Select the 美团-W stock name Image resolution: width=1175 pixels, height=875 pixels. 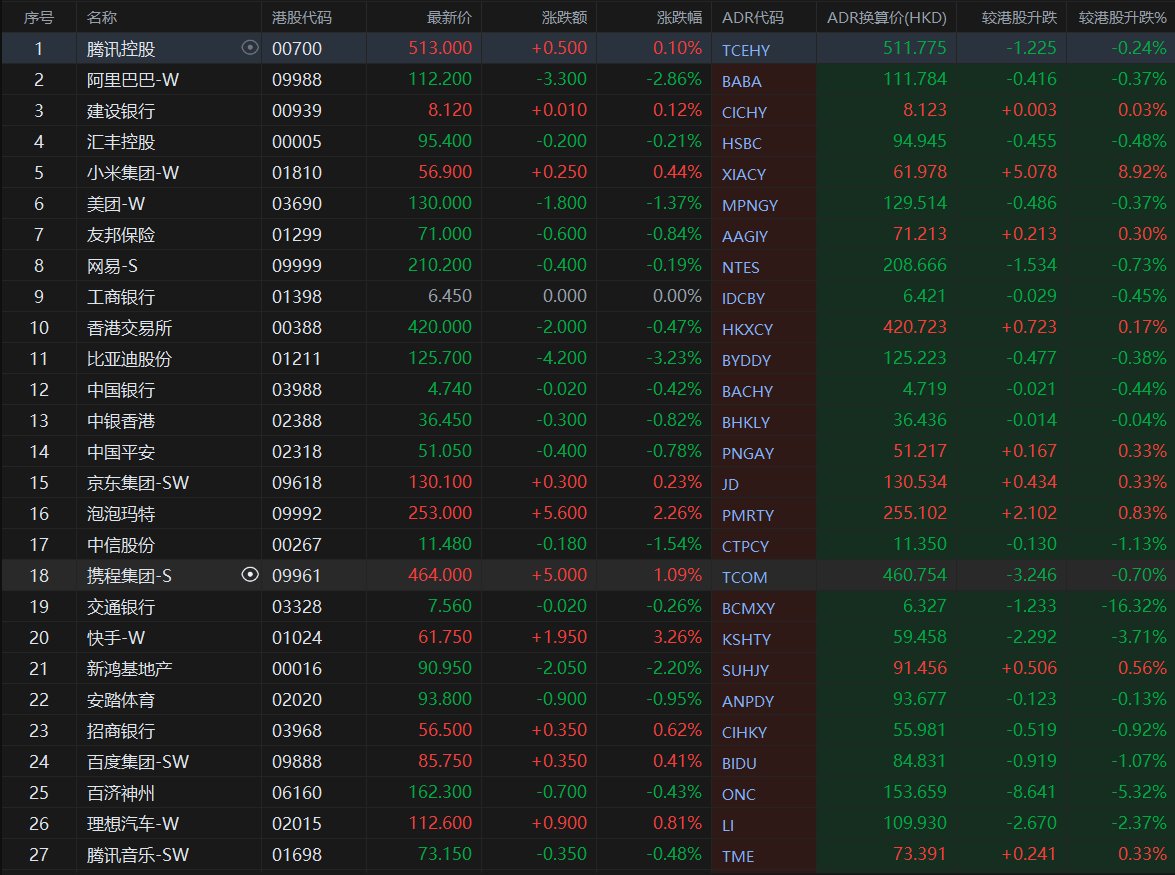[115, 204]
